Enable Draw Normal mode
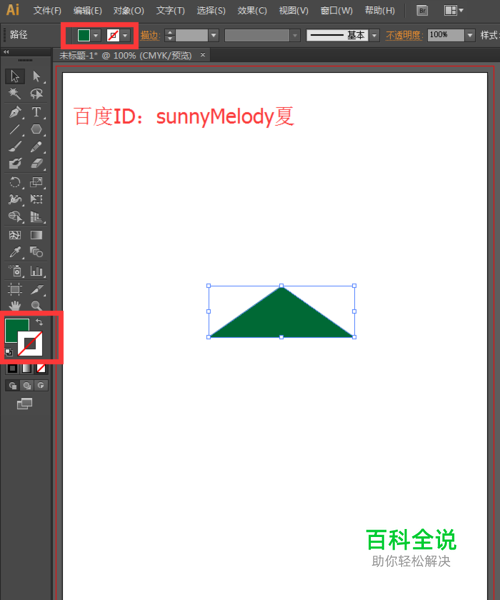This screenshot has width=500, height=600. click(x=12, y=385)
